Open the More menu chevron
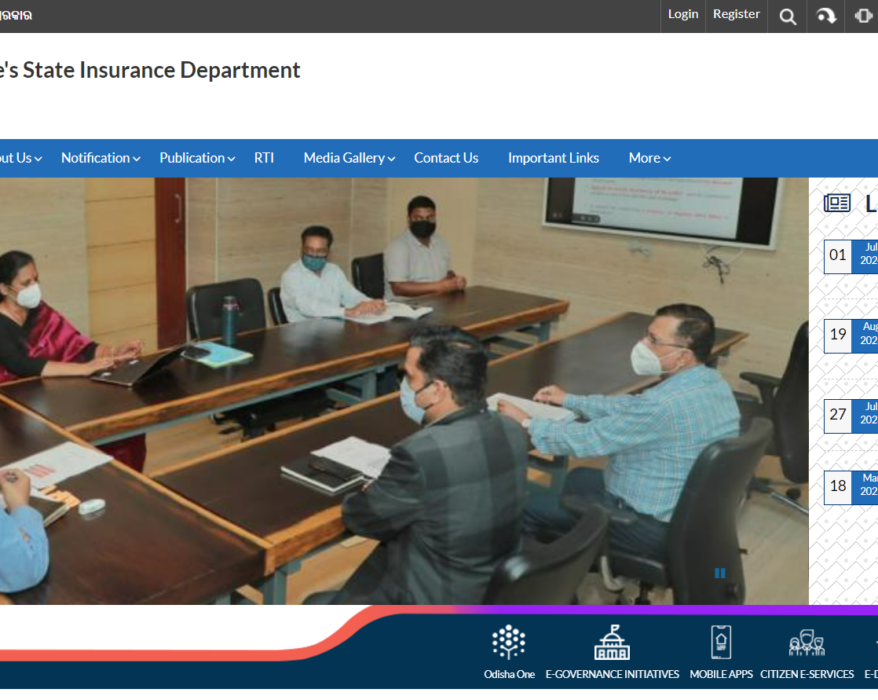Screen dimensions: 878x700 [650, 158]
